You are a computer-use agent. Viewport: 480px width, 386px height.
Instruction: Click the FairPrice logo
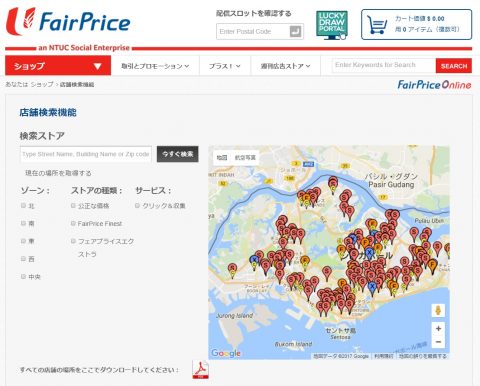click(x=68, y=22)
